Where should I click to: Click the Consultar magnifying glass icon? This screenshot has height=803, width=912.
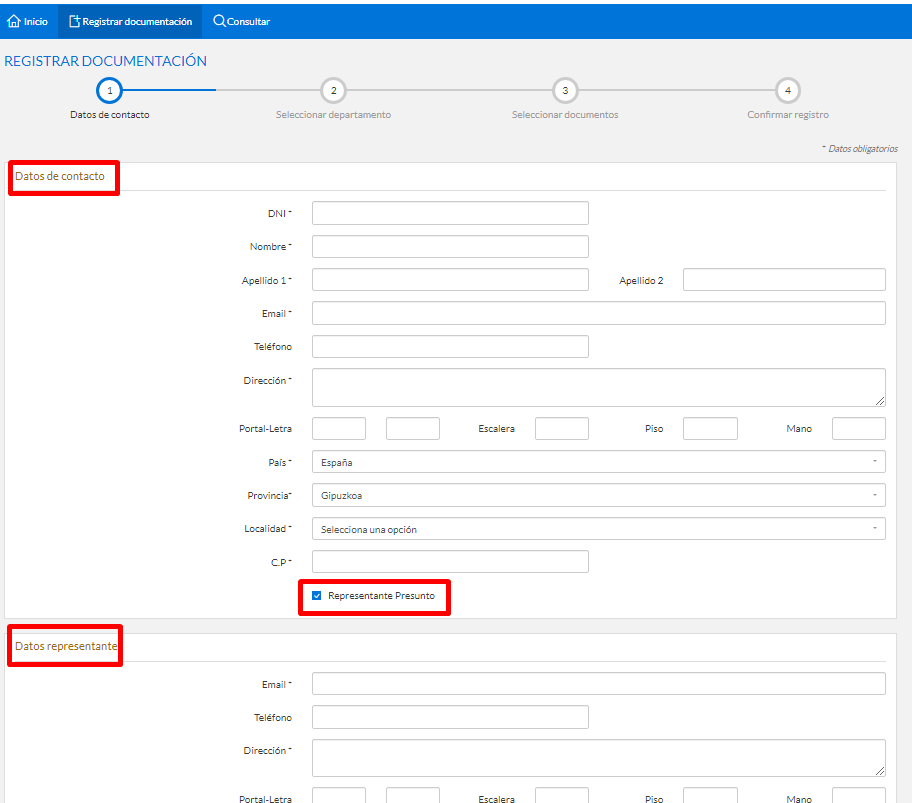click(219, 21)
